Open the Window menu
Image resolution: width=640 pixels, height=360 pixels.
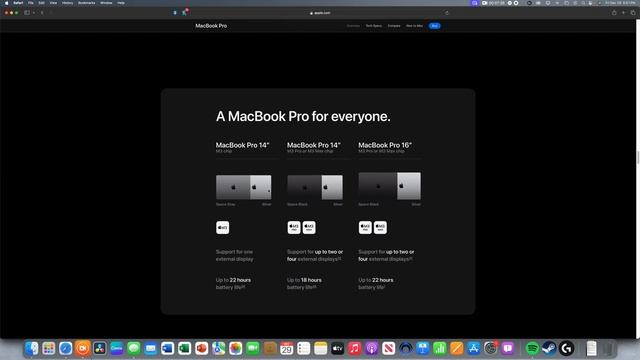coord(106,3)
